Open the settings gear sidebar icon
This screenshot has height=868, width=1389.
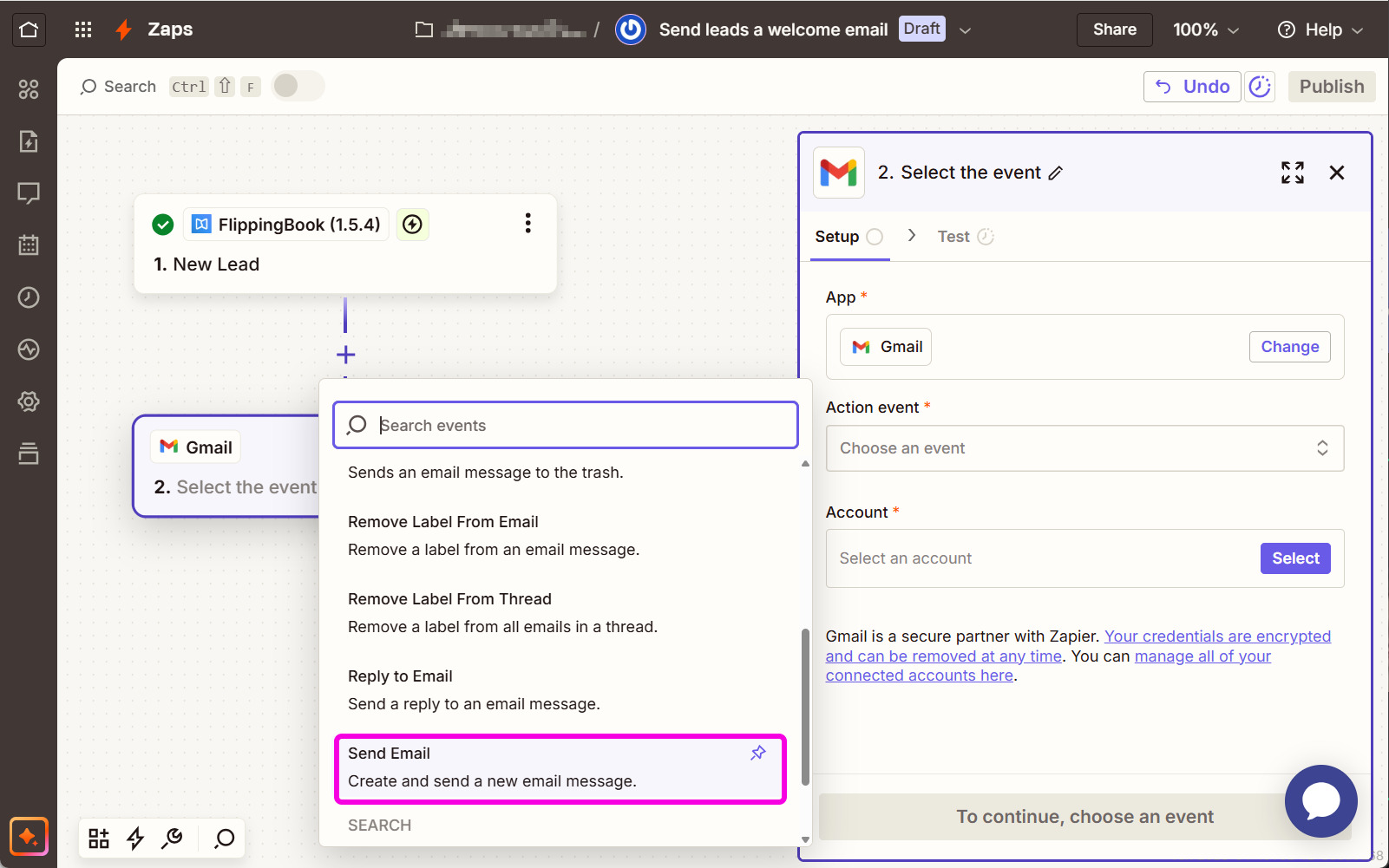pos(29,401)
